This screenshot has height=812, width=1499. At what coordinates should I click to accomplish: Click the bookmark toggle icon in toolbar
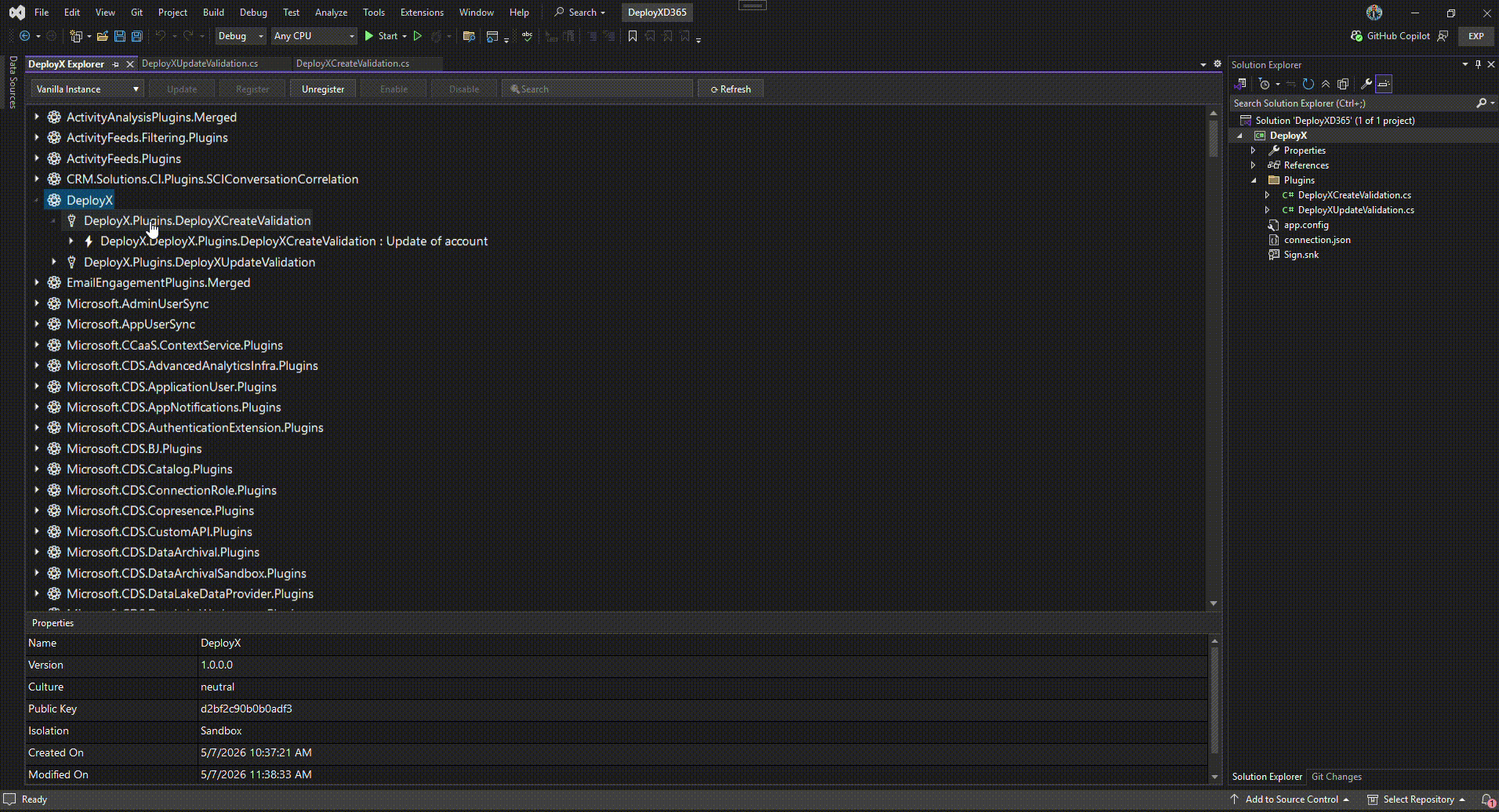(x=633, y=36)
